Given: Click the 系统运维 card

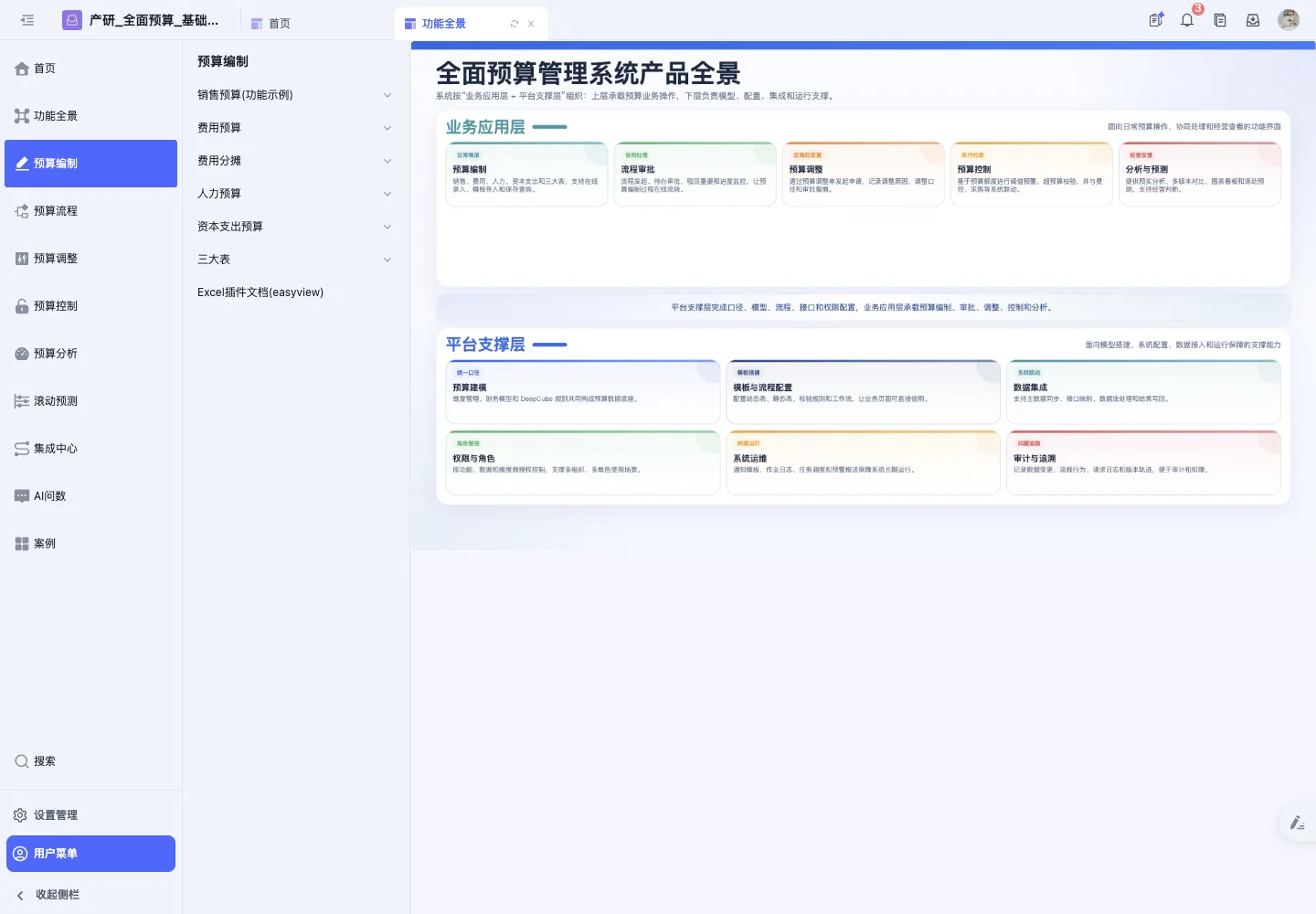Looking at the screenshot, I should (x=863, y=462).
